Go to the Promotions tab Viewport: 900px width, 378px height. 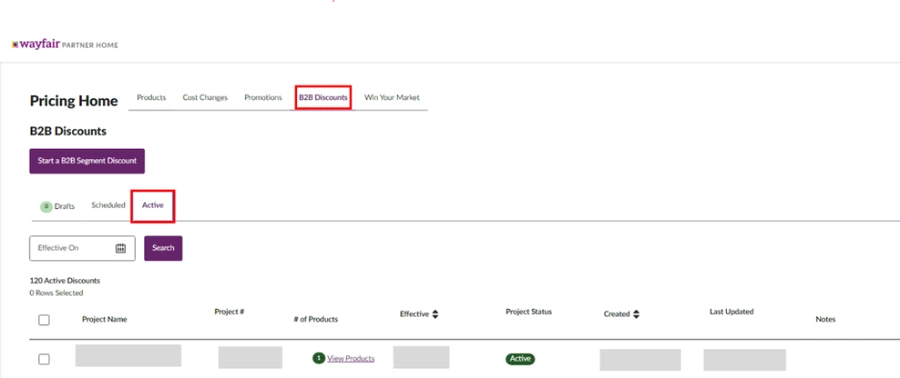coord(263,98)
